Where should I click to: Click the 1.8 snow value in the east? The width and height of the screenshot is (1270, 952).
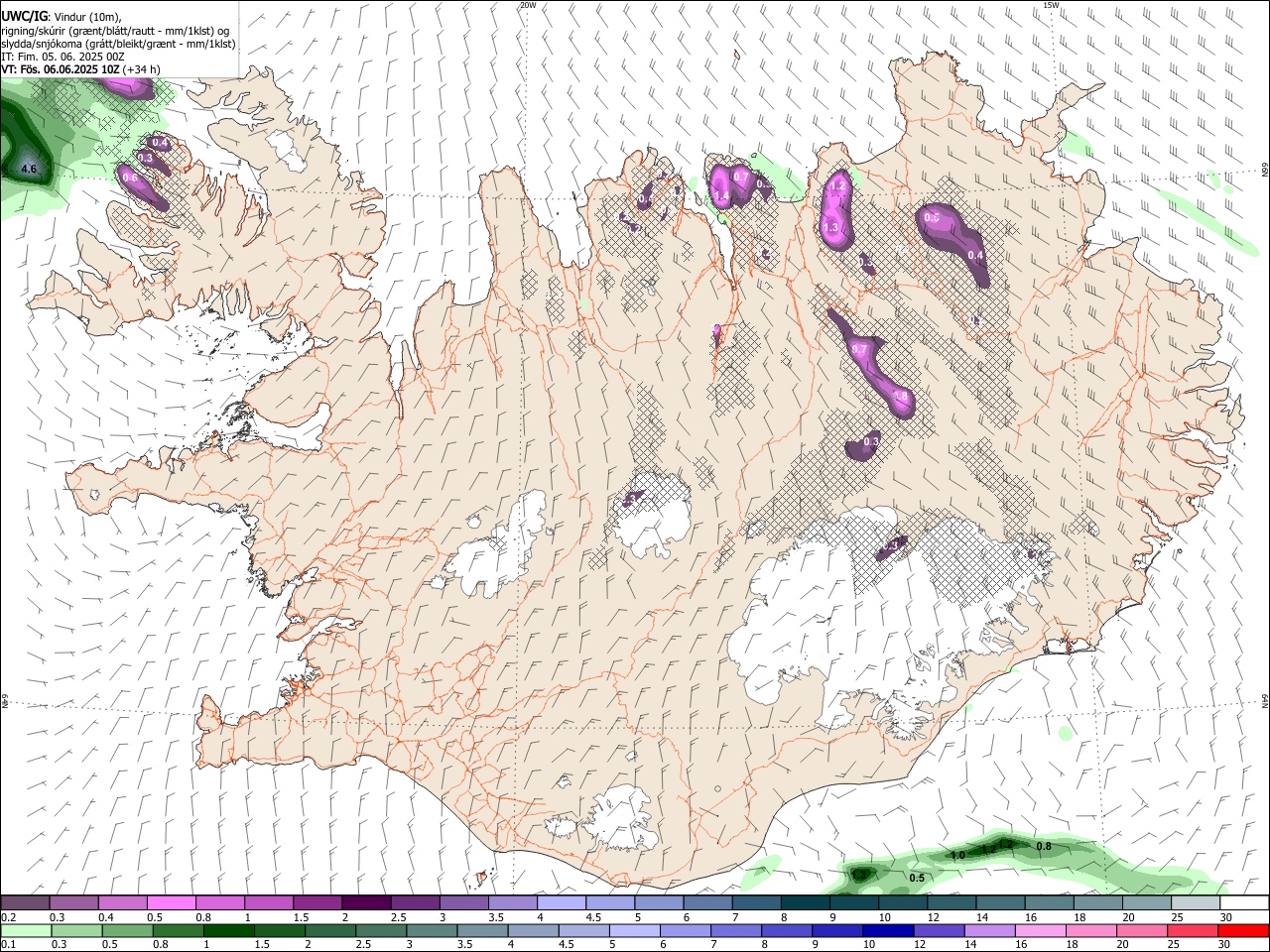click(900, 396)
